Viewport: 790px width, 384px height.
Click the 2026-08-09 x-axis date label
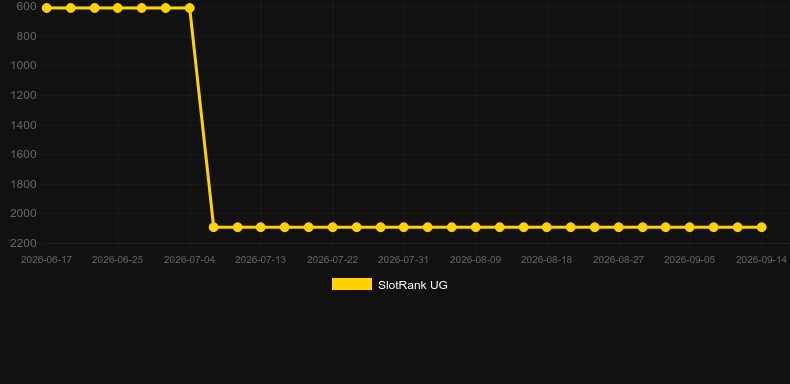[475, 260]
